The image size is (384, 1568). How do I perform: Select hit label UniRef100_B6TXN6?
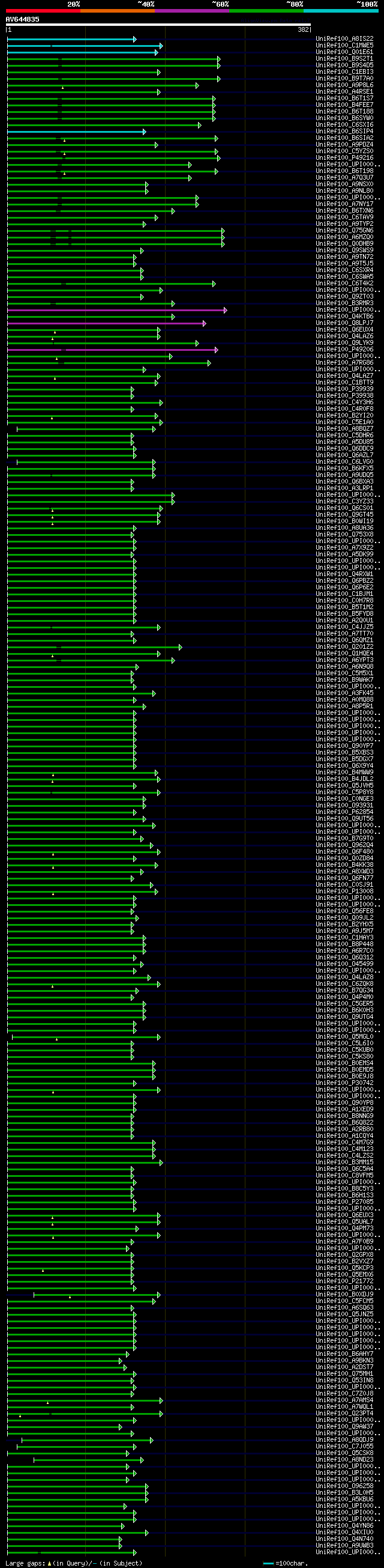coord(344,211)
